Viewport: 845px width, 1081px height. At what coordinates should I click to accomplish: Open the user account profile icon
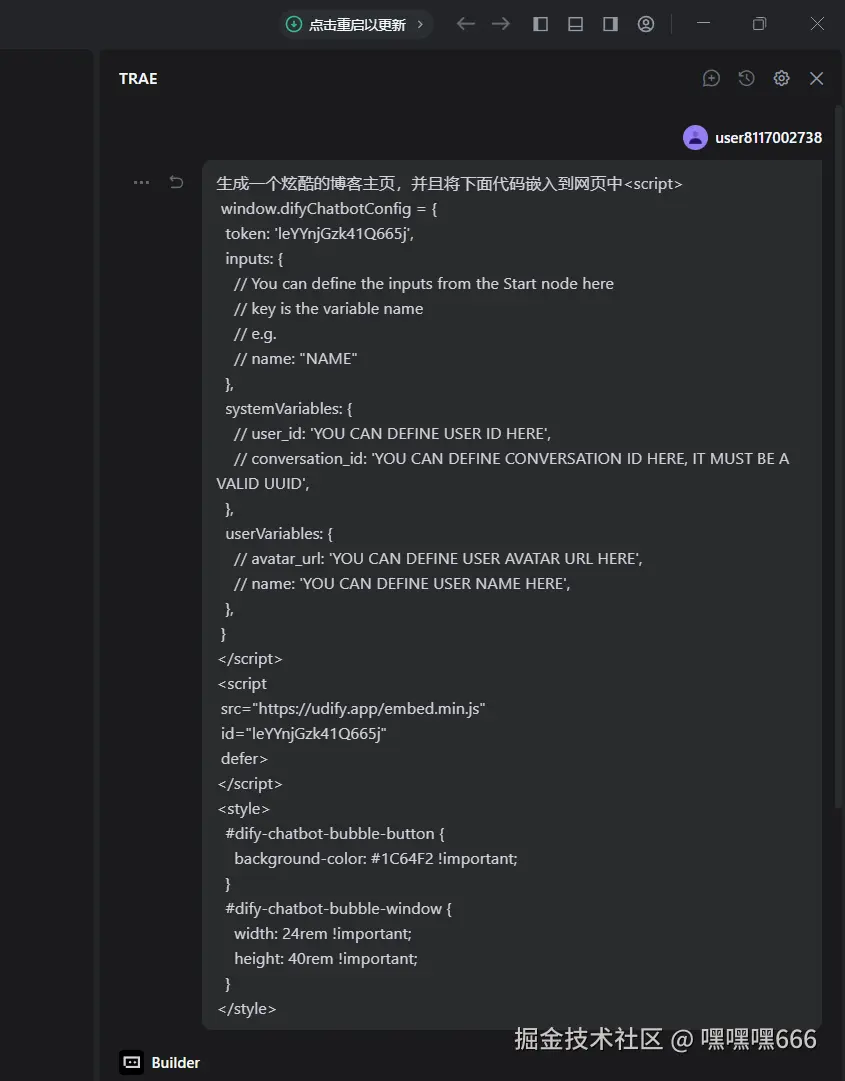646,24
